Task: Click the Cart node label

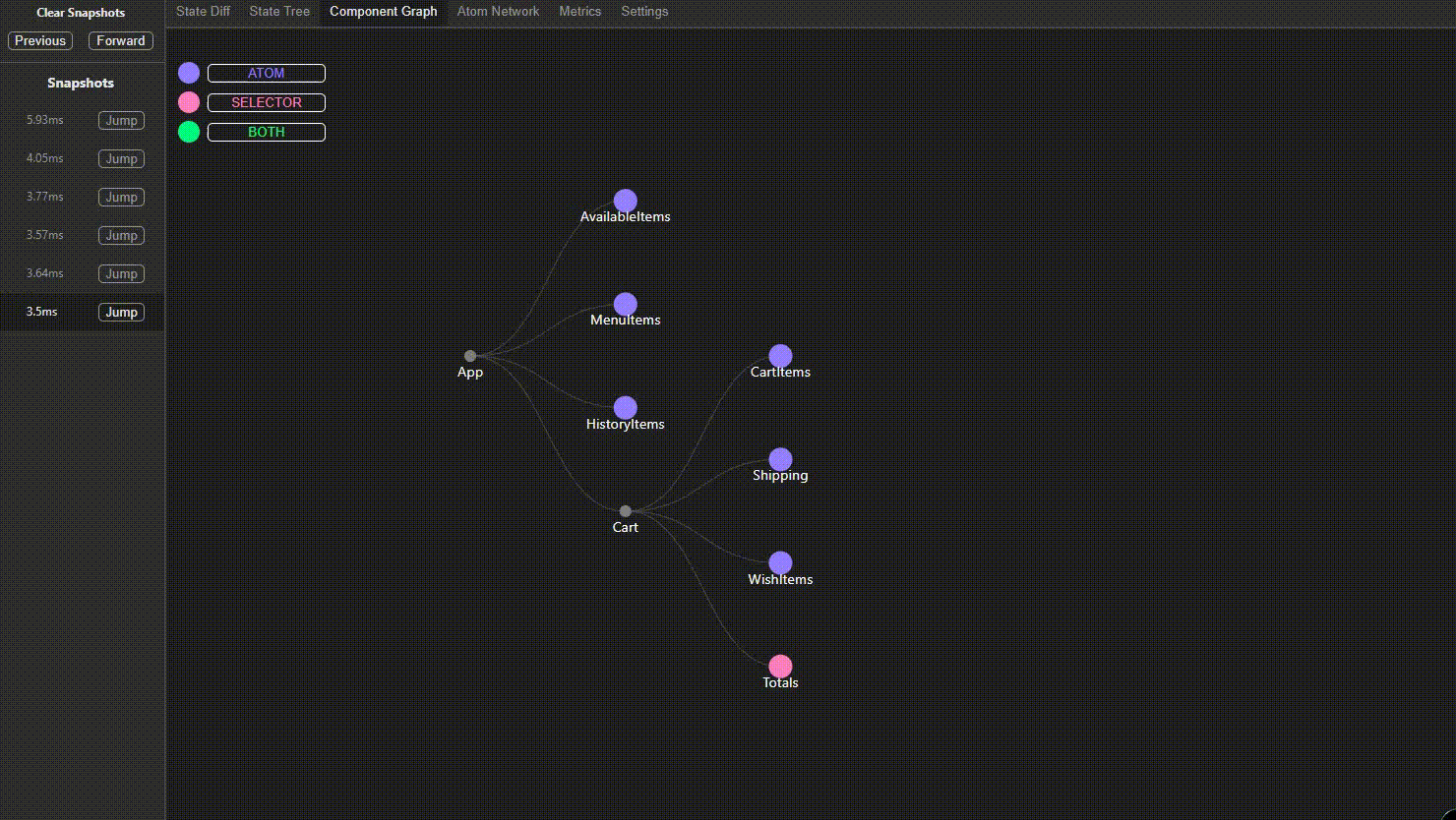Action: click(626, 528)
